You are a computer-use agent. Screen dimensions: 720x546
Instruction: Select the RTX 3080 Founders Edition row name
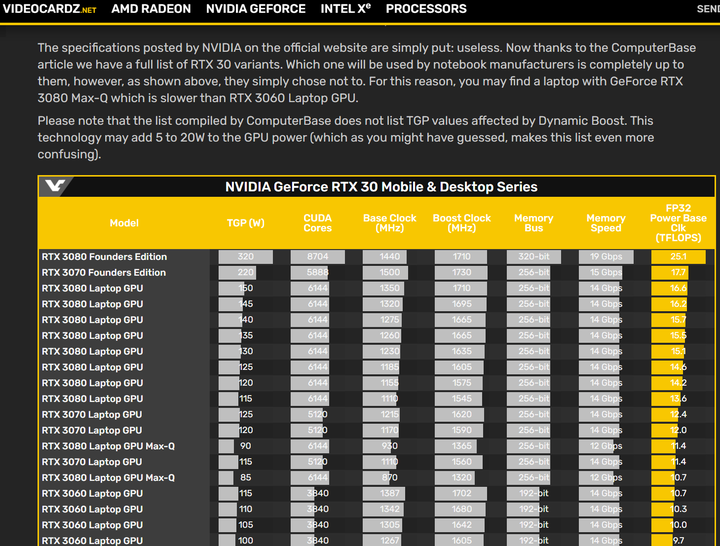click(x=104, y=257)
